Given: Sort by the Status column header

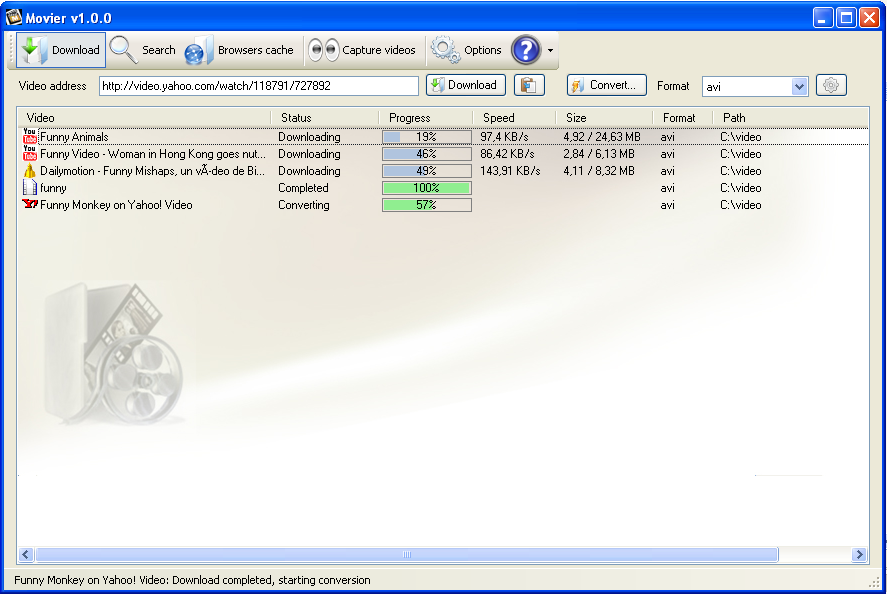Looking at the screenshot, I should pyautogui.click(x=325, y=118).
